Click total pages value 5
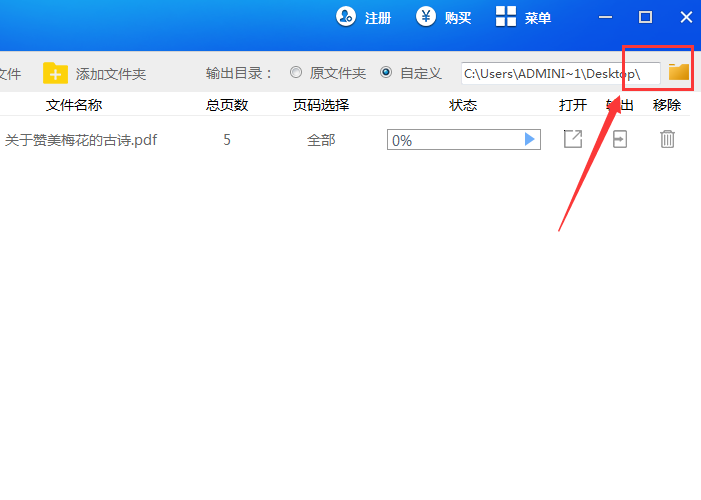Viewport: 701px width, 500px height. tap(227, 140)
